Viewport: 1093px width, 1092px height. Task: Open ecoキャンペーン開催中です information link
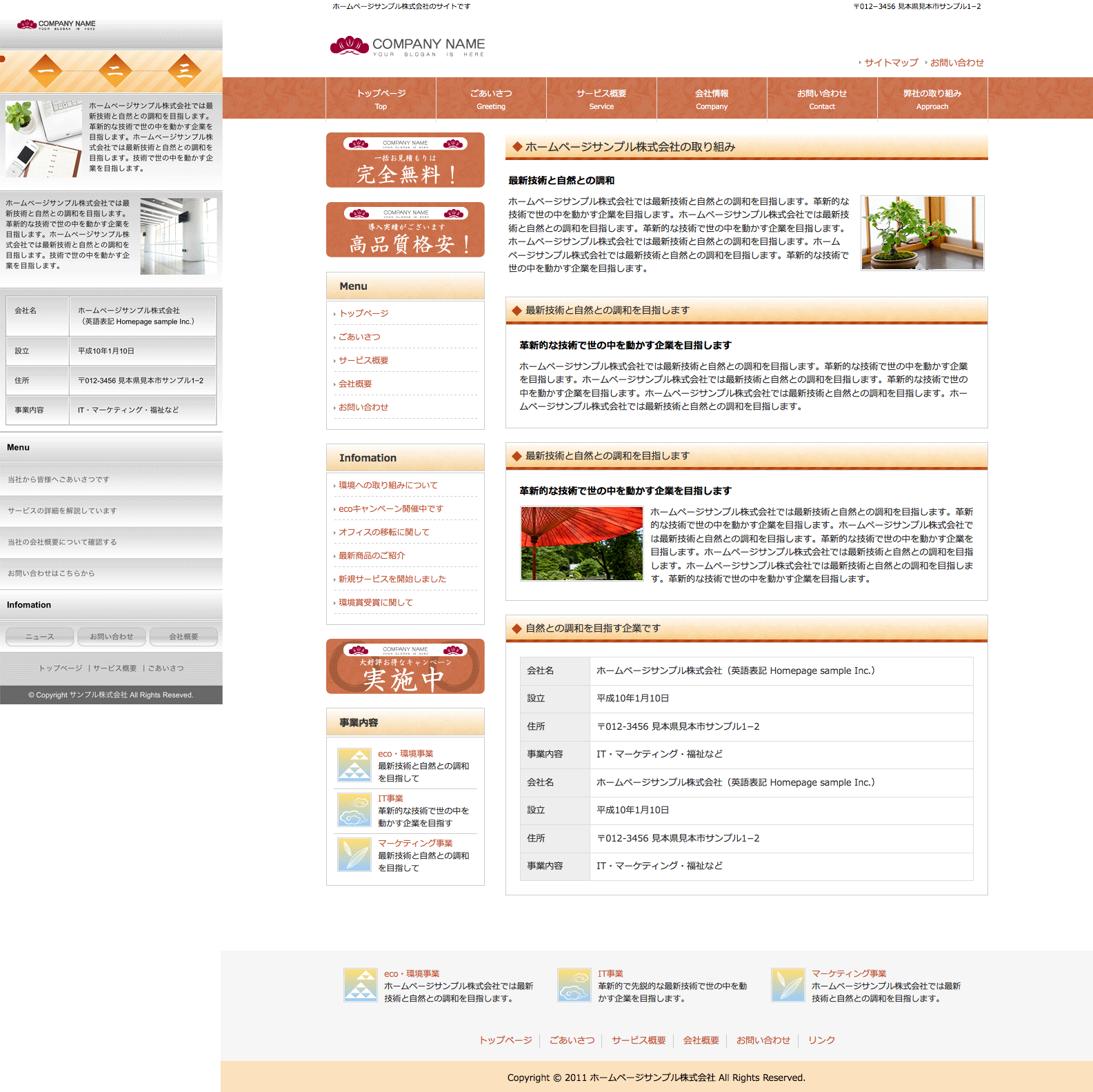click(x=390, y=509)
